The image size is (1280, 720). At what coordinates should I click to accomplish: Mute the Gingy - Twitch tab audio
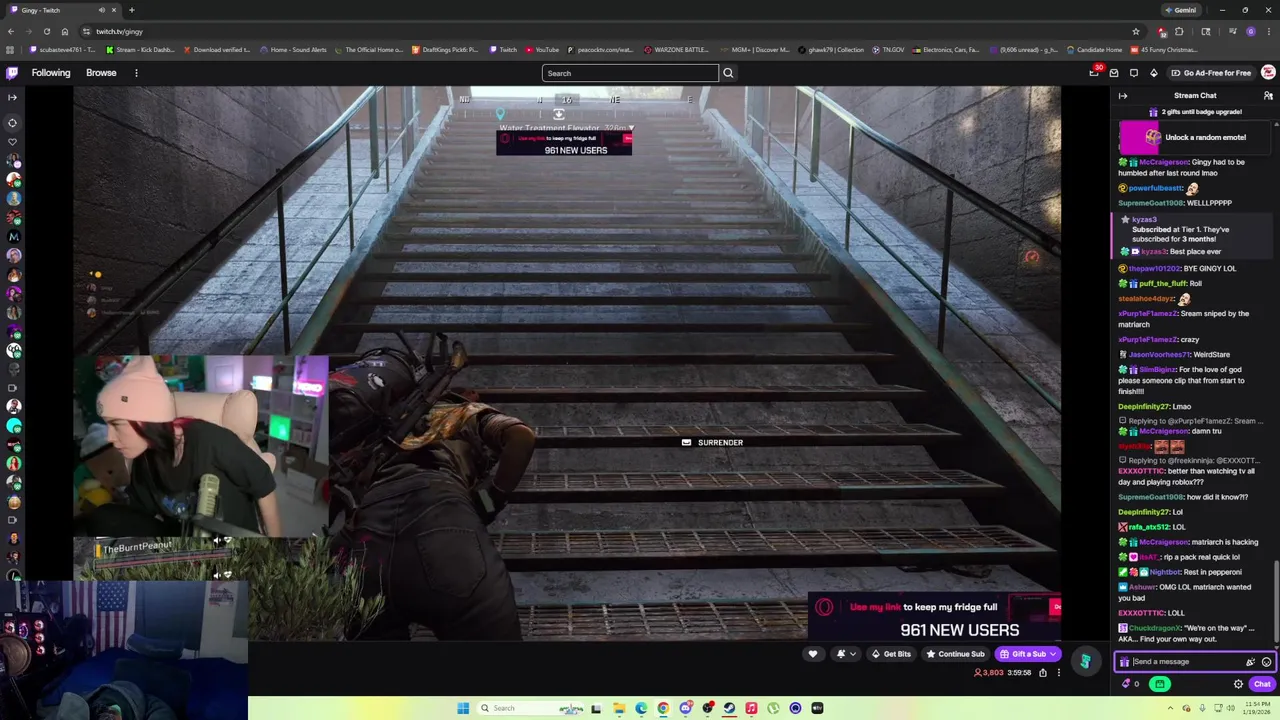101,10
